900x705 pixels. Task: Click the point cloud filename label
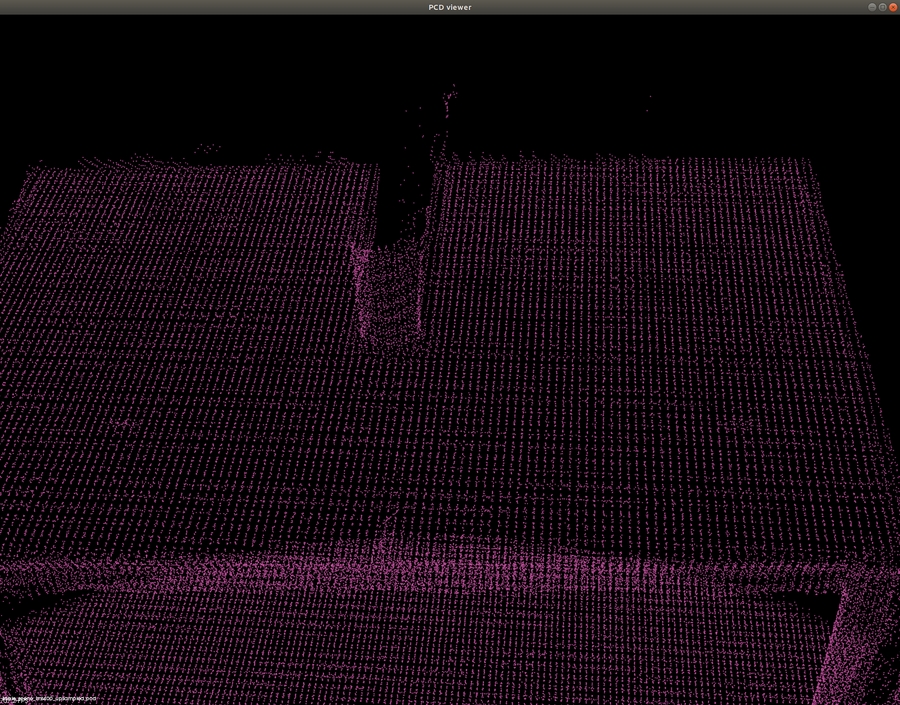(49, 699)
